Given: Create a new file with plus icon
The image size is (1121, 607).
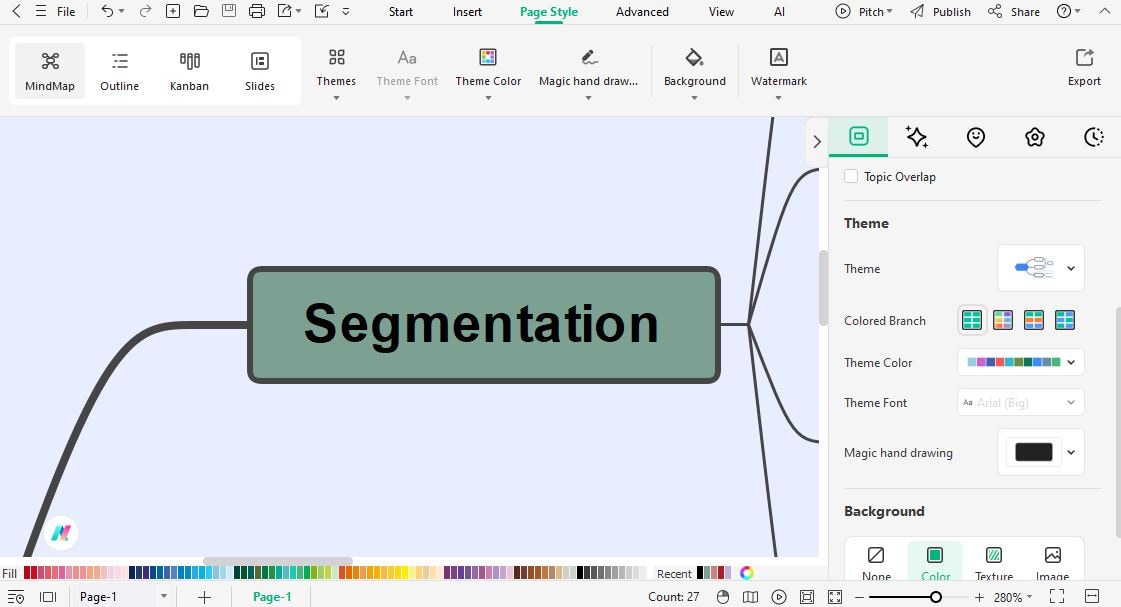Looking at the screenshot, I should click(173, 11).
